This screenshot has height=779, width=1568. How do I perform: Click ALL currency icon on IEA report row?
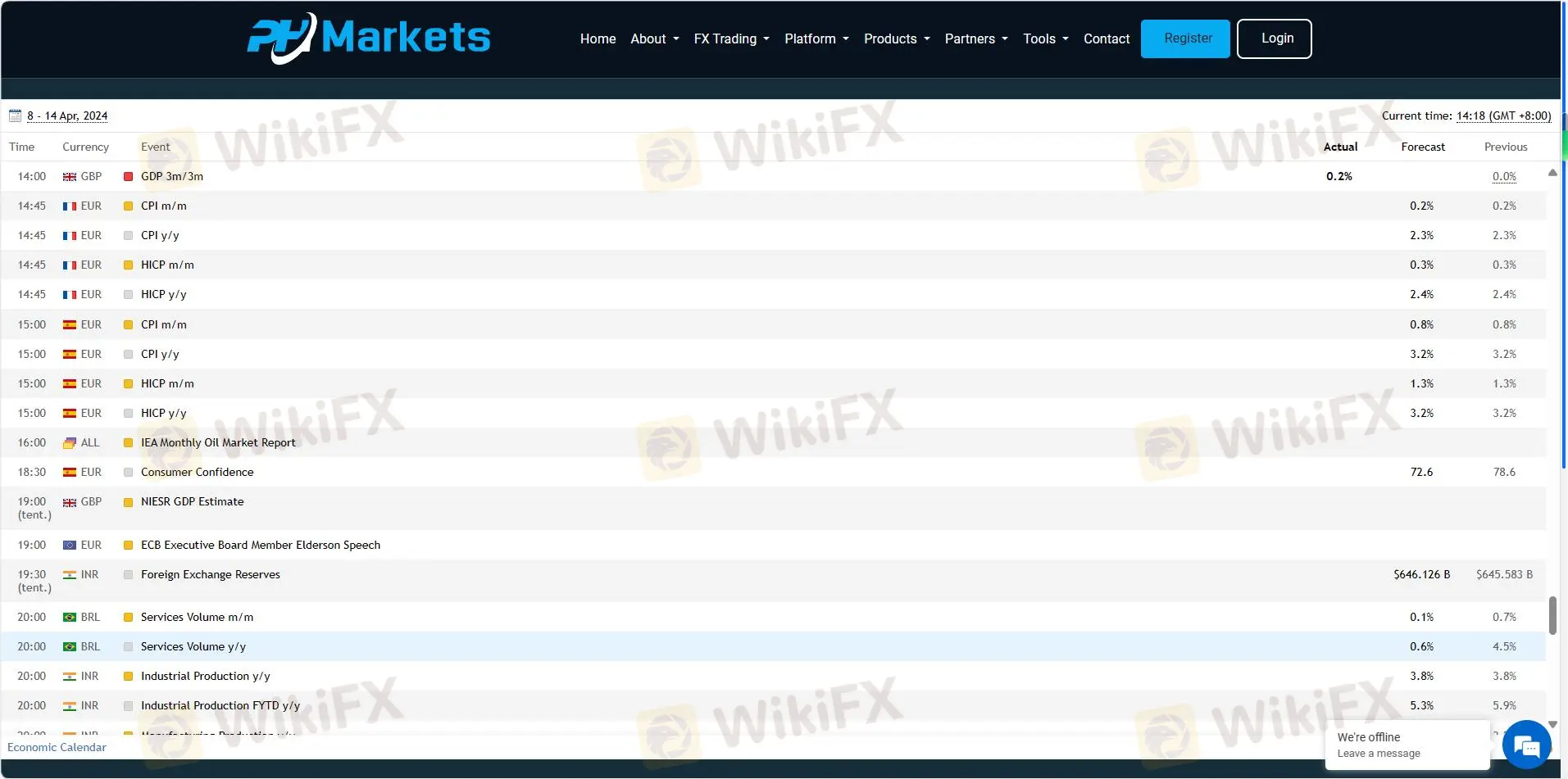[x=70, y=443]
